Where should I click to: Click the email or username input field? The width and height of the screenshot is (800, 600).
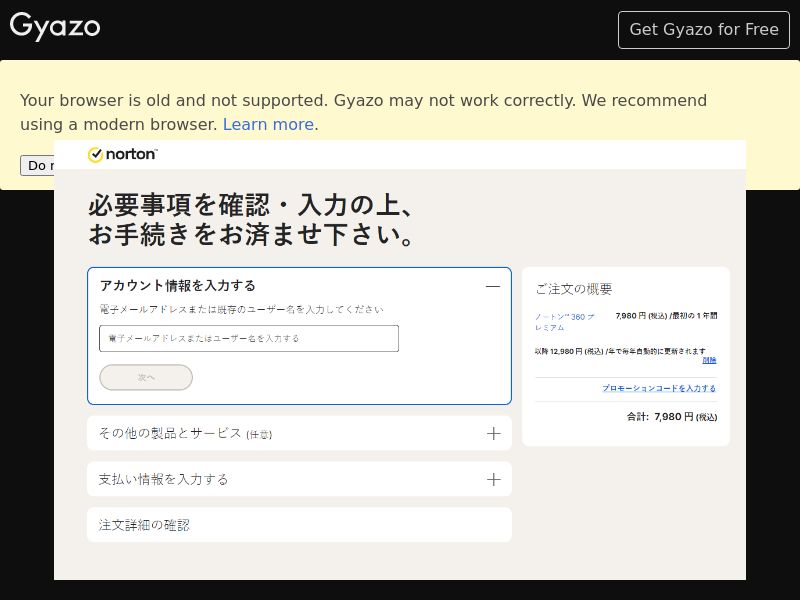pyautogui.click(x=248, y=339)
